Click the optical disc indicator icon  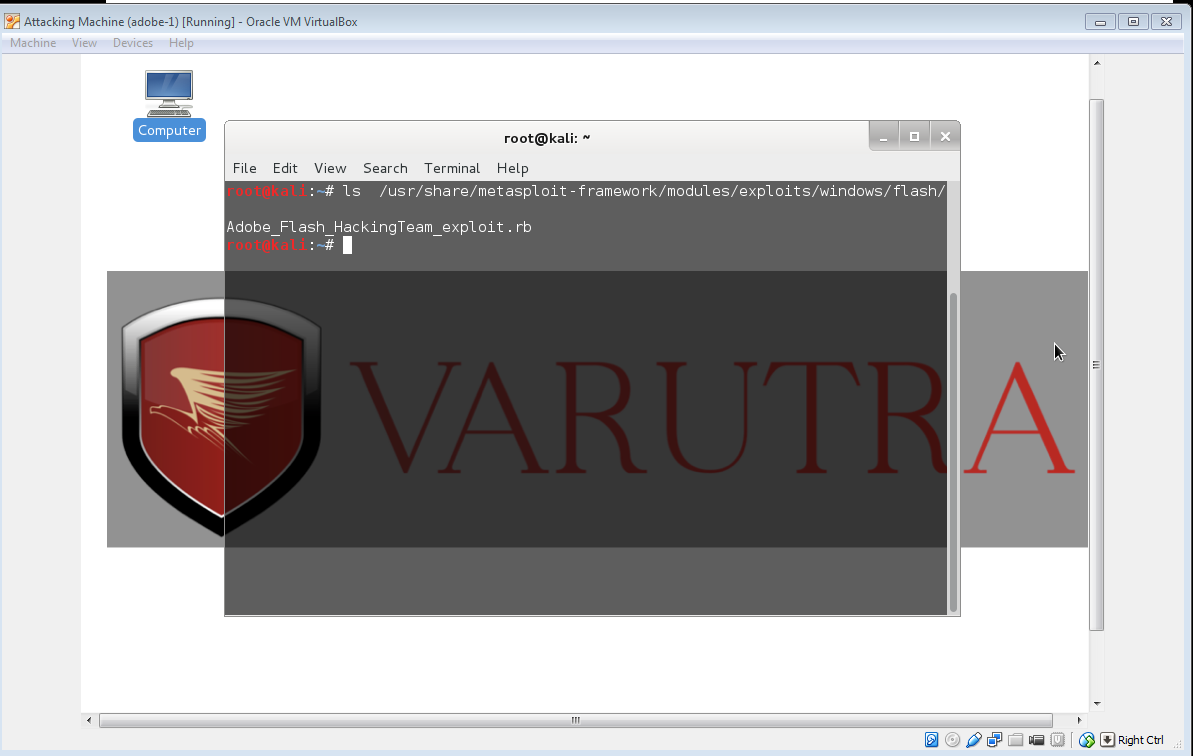tap(952, 740)
